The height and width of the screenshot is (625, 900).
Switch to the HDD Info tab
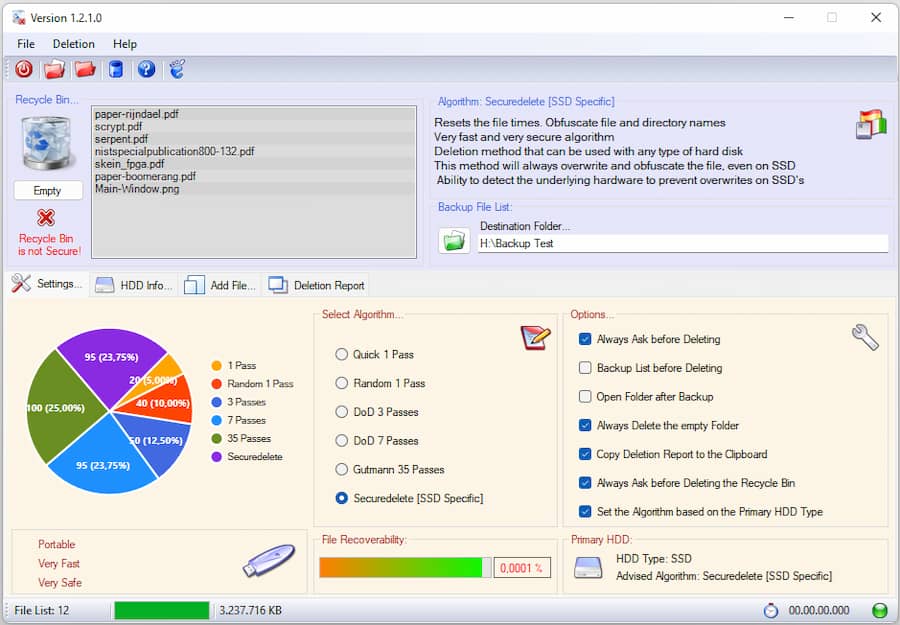pos(134,285)
